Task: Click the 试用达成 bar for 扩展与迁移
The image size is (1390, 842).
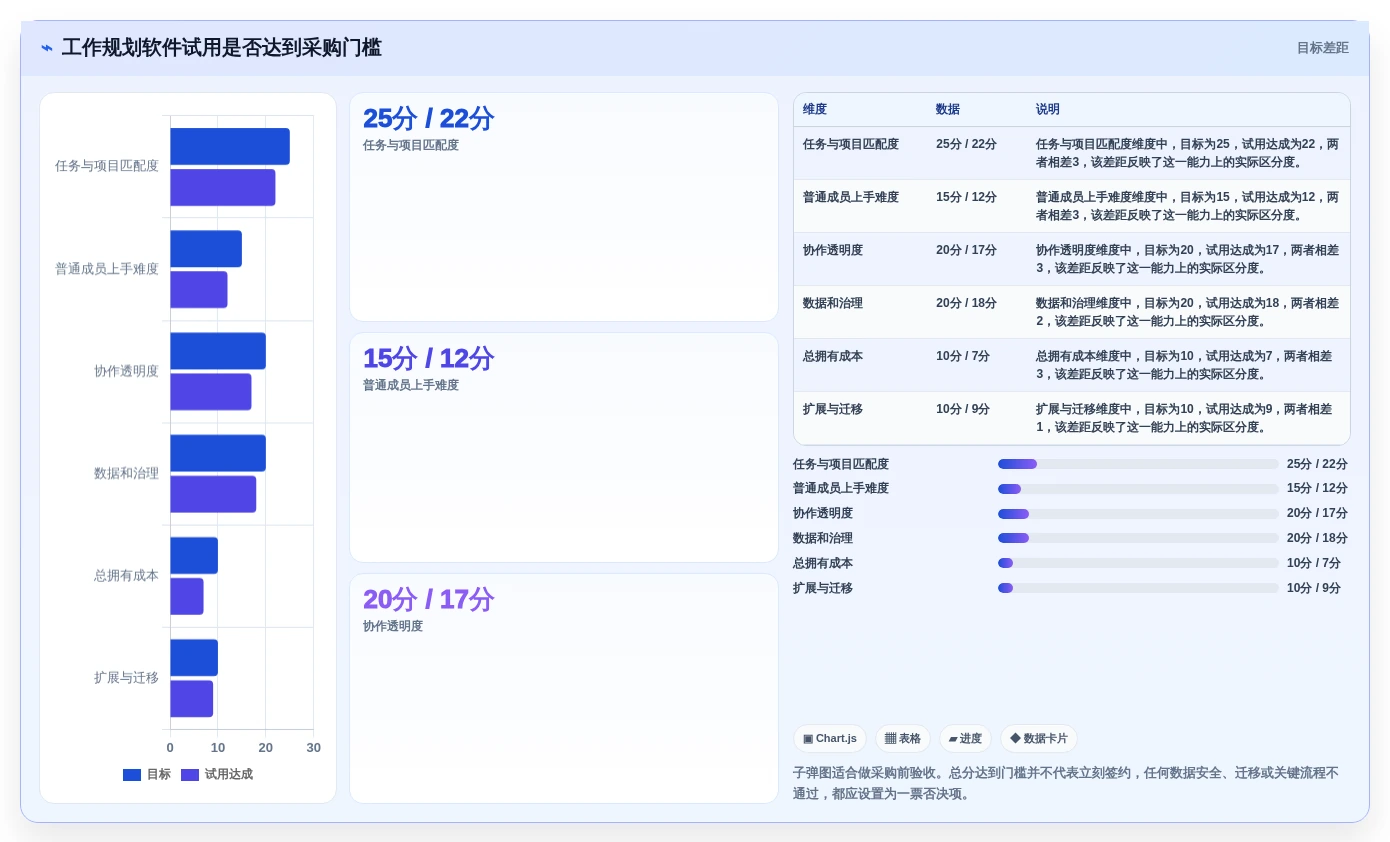Action: (192, 699)
